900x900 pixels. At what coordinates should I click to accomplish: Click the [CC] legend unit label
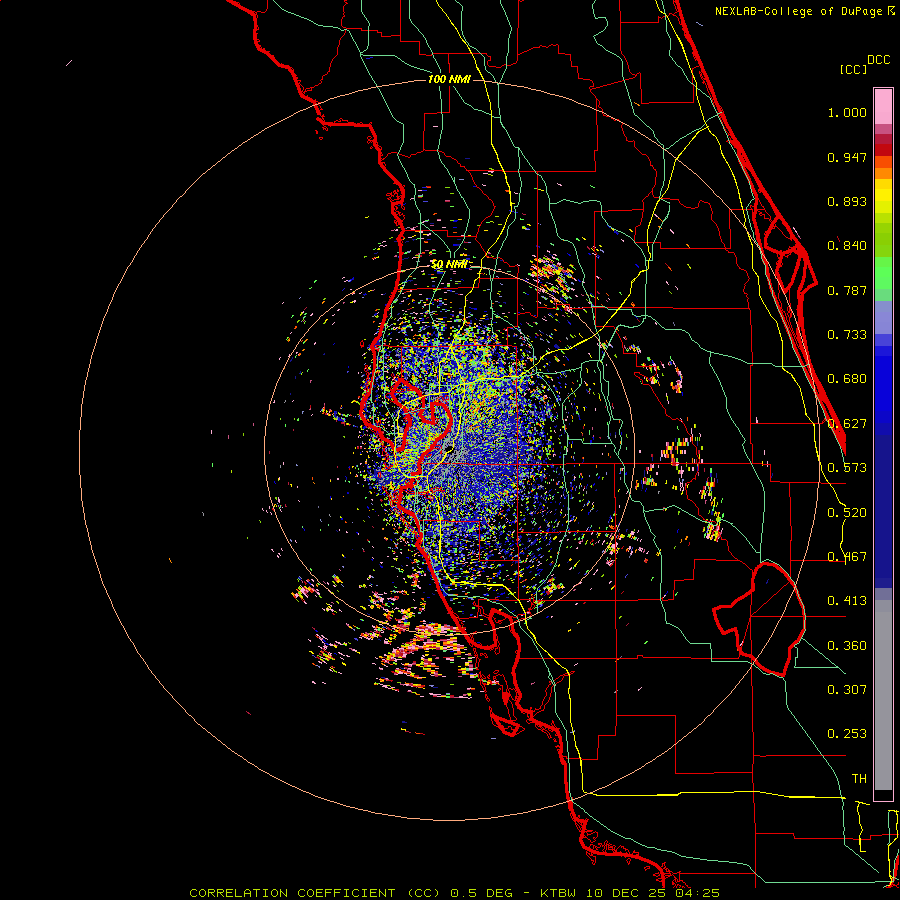[853, 69]
